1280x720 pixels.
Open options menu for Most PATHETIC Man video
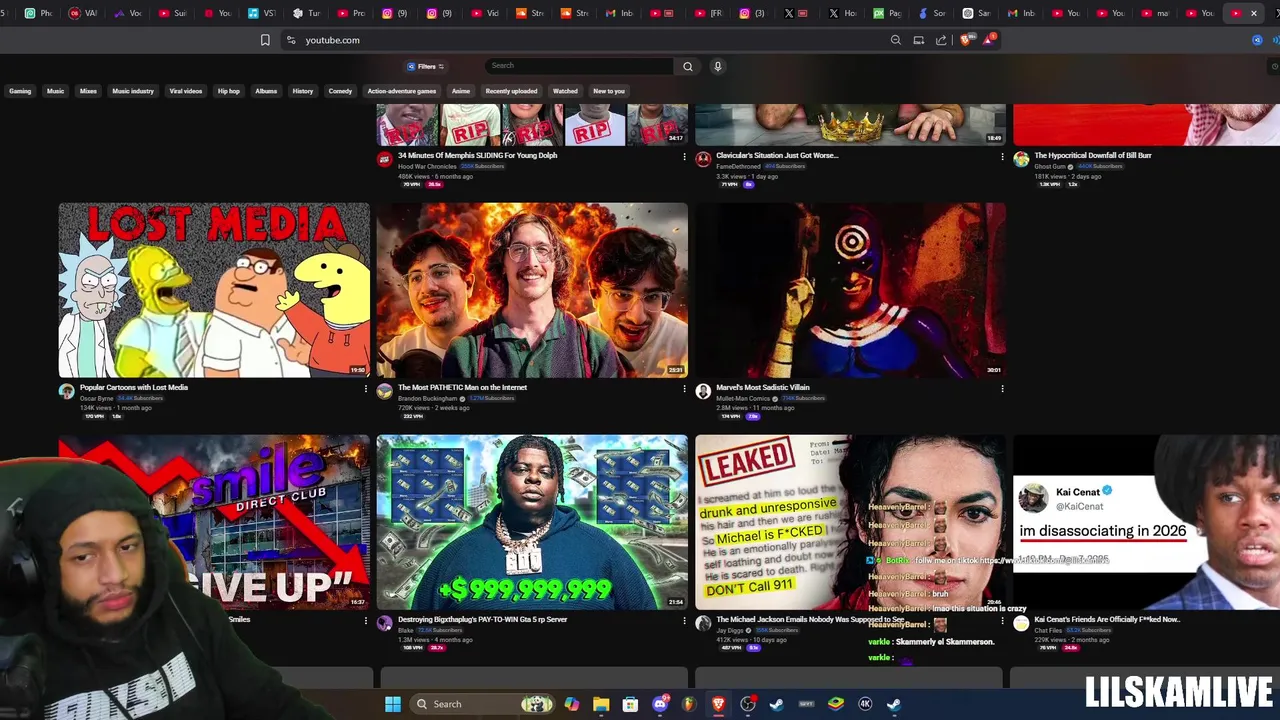684,388
